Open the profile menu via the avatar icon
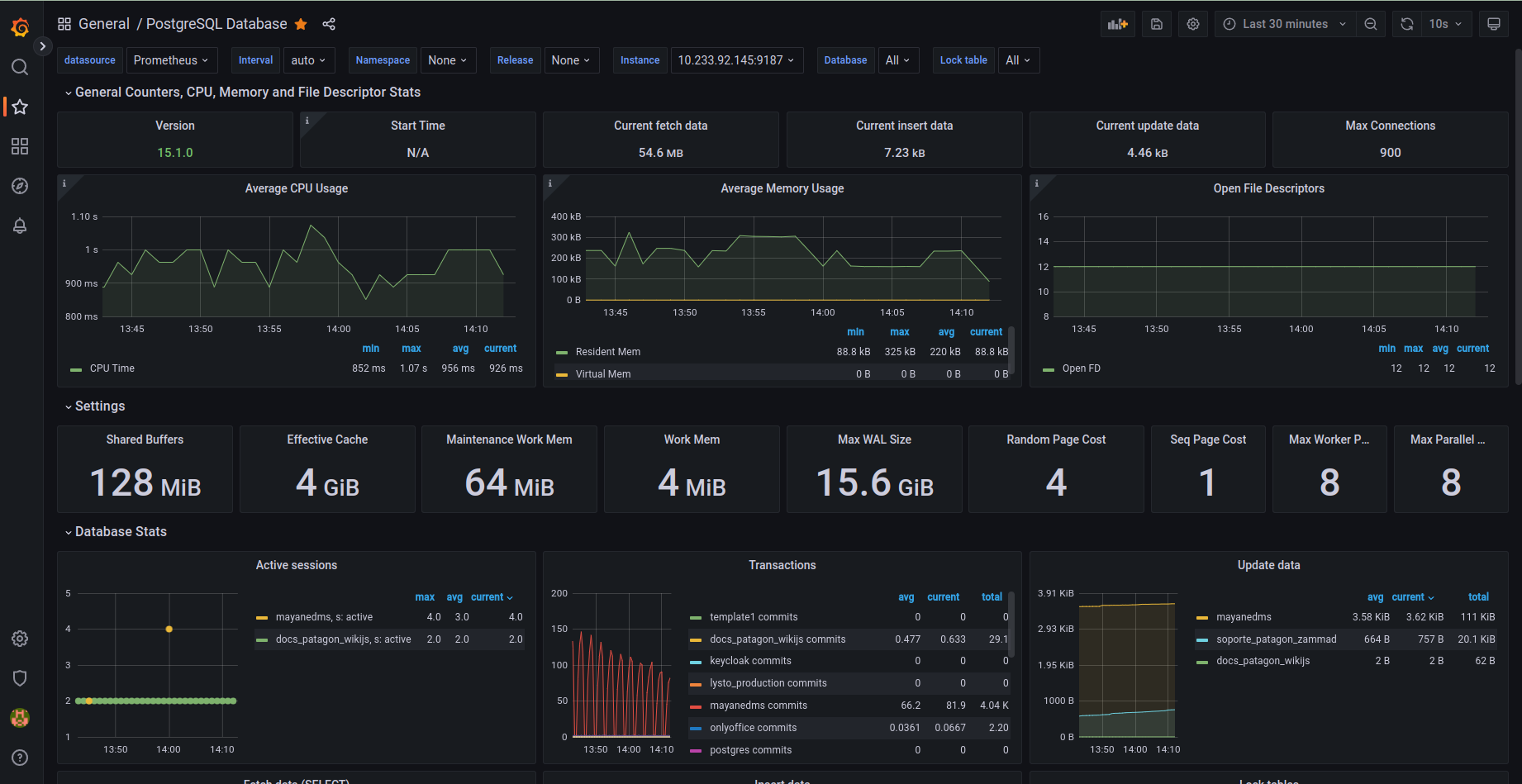1522x784 pixels. tap(20, 718)
